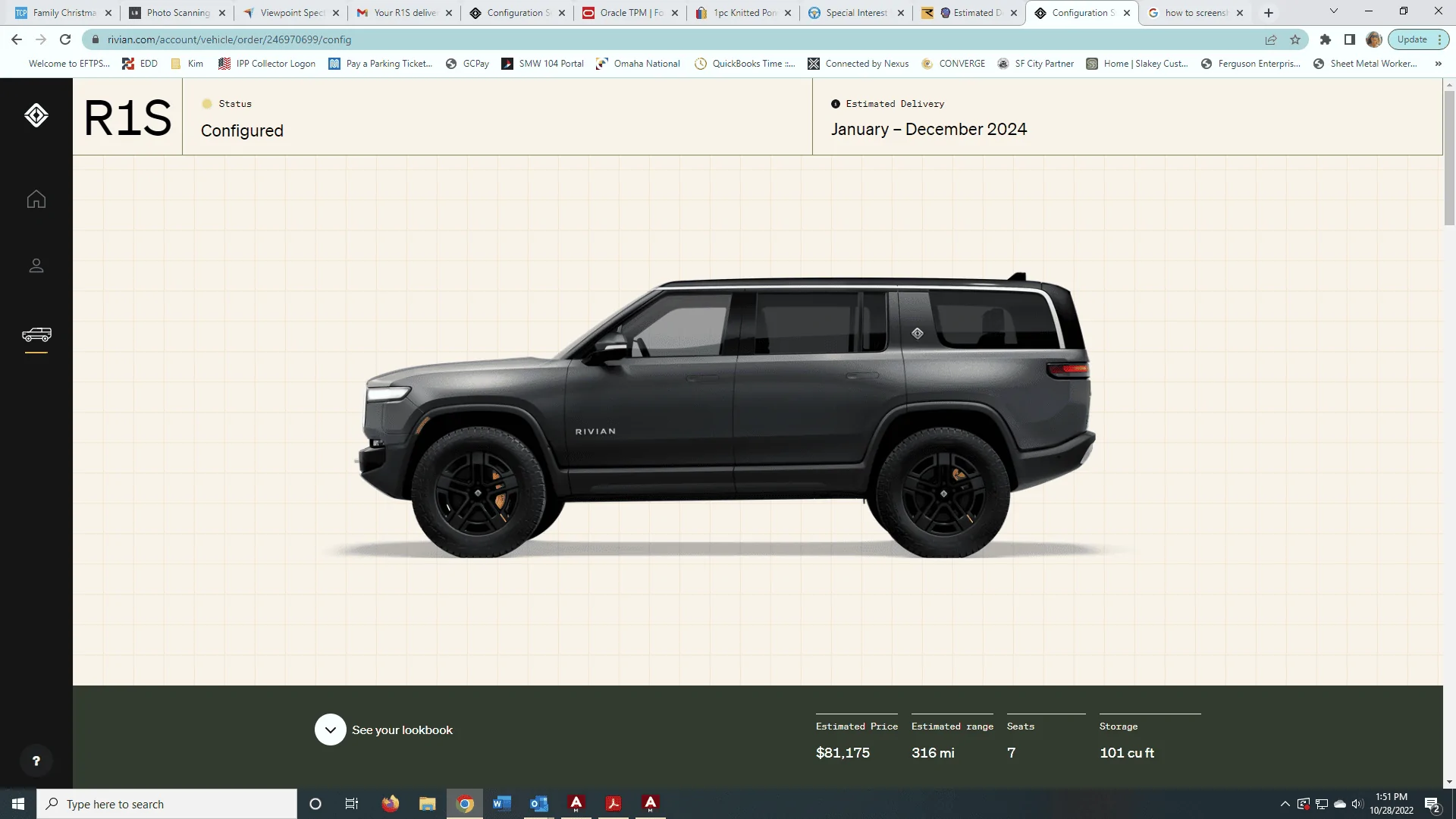Open the account profile icon in the sidebar
The width and height of the screenshot is (1456, 819).
tap(36, 265)
